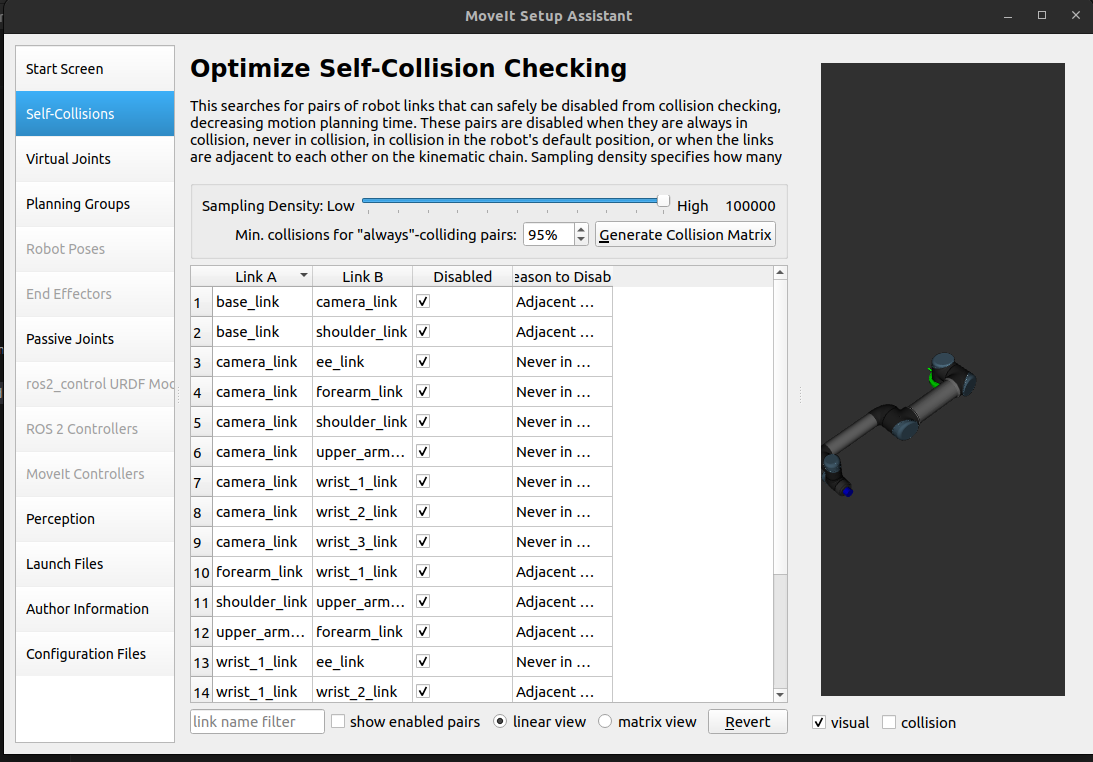Click the Generate Collision Matrix button
Screen dimensions: 1093x762
[685, 235]
